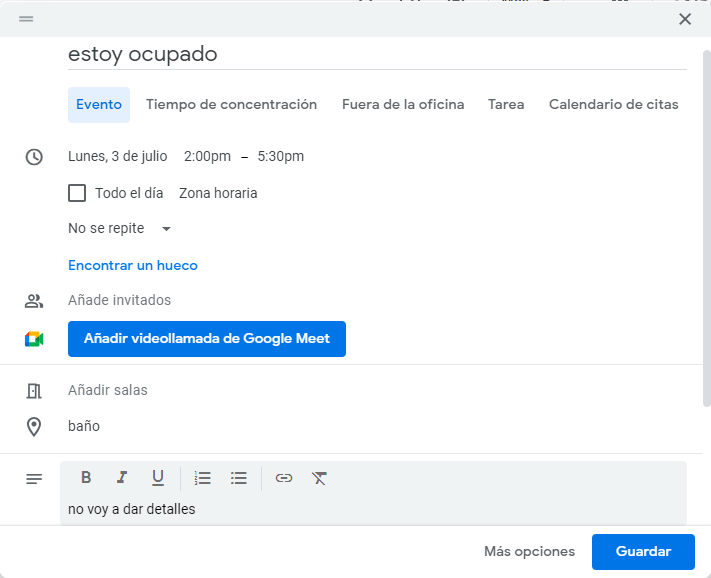Click the 'Zona horaria' option
This screenshot has width=711, height=578.
point(218,193)
